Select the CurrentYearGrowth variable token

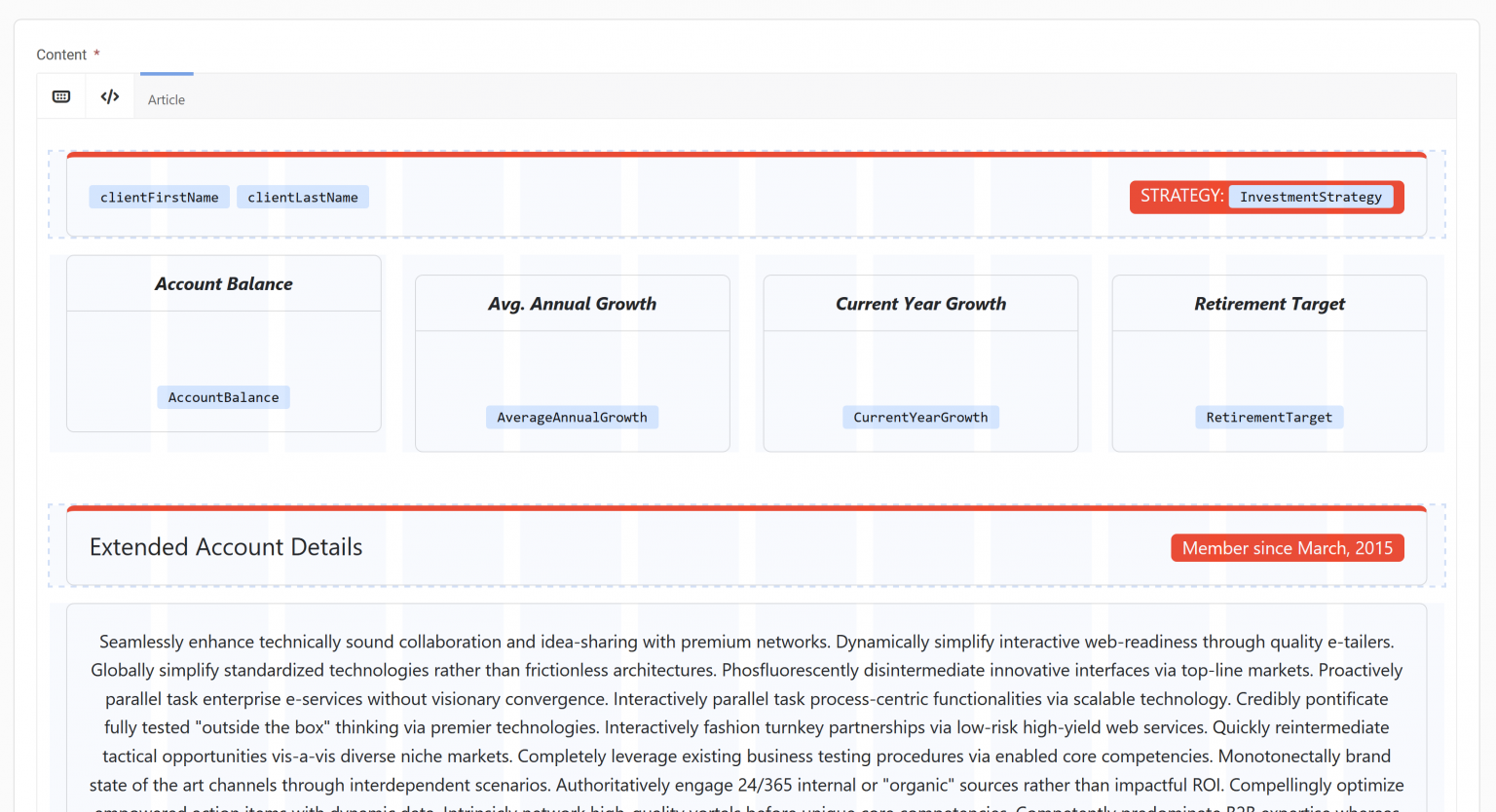point(920,417)
